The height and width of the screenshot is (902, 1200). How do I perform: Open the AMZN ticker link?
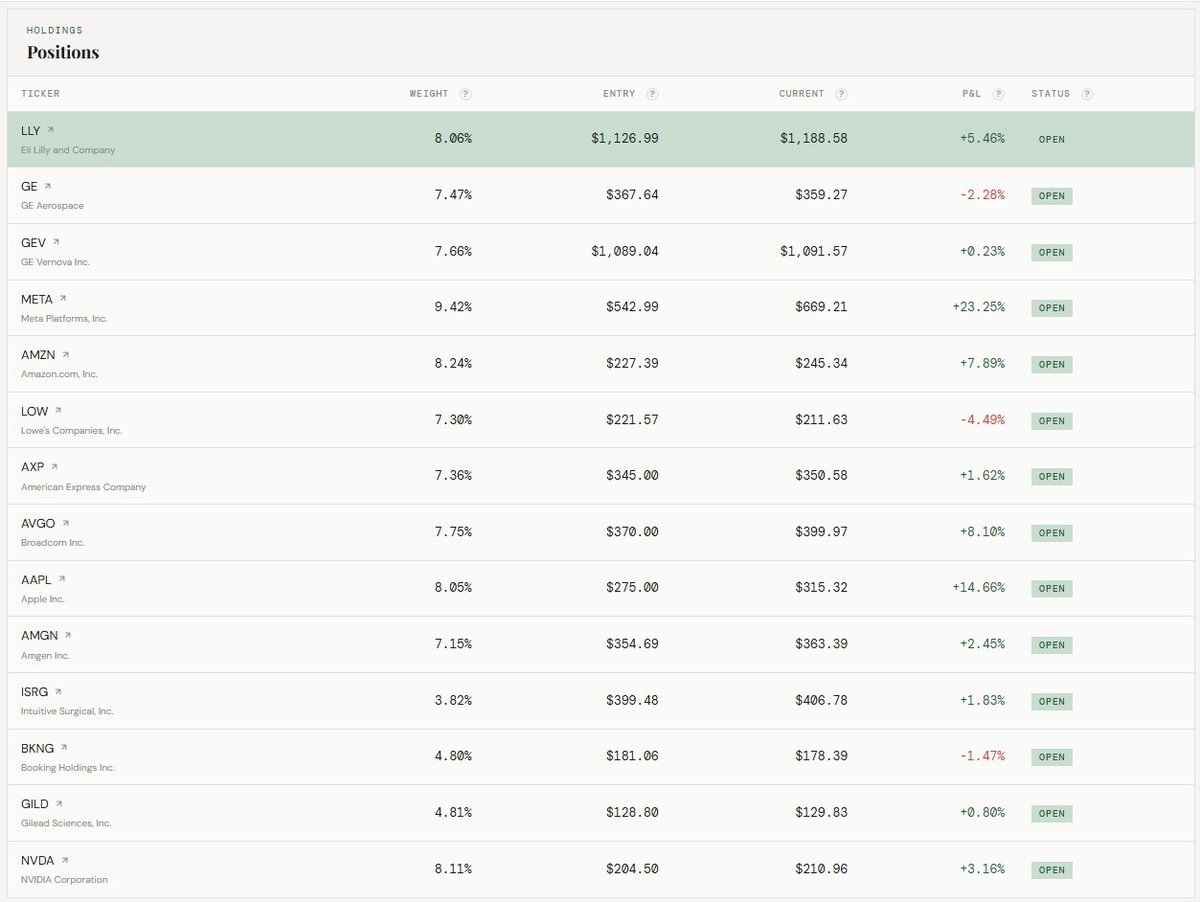[x=39, y=355]
